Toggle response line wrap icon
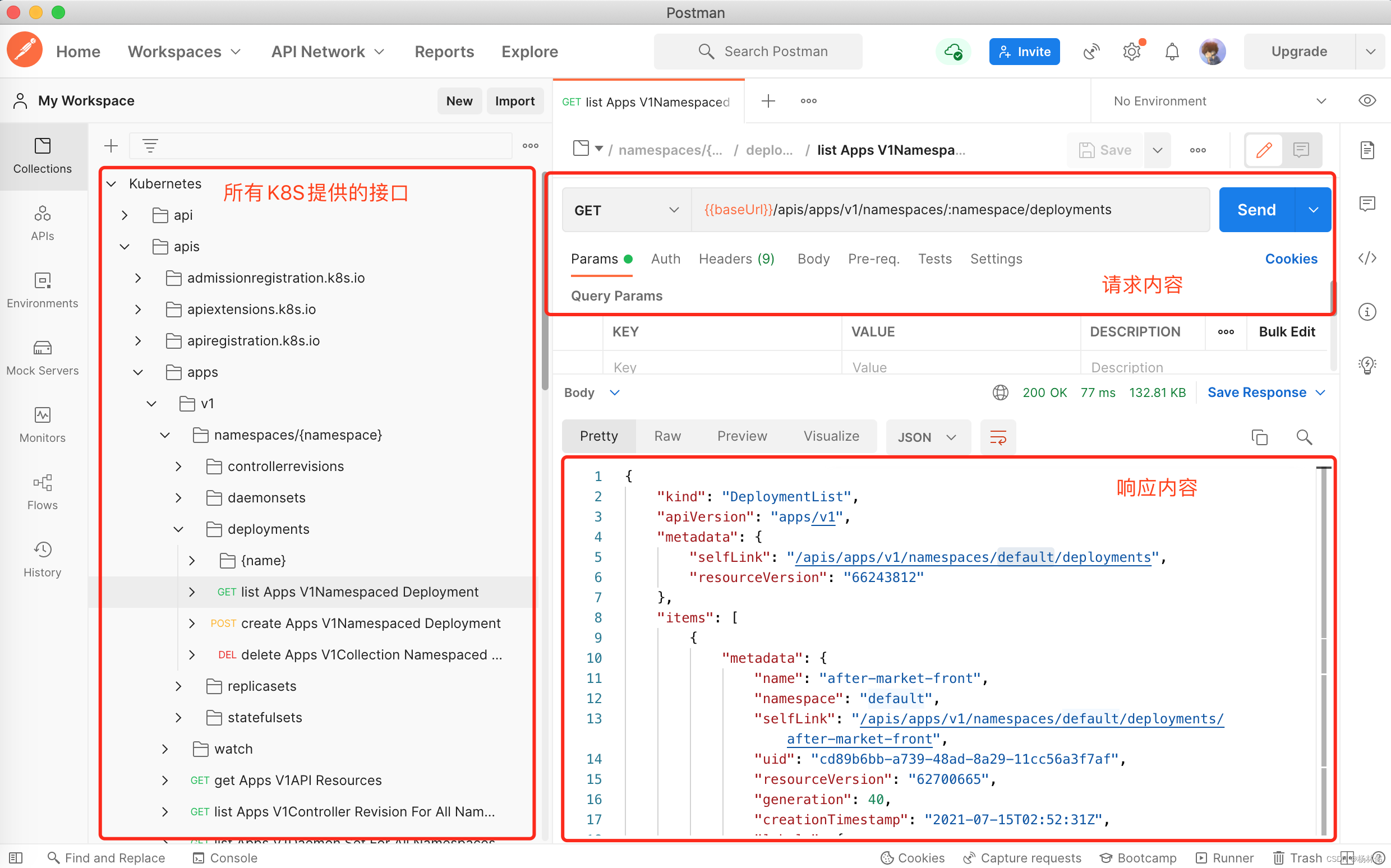Screen dimensions: 1391x868 (x=998, y=437)
